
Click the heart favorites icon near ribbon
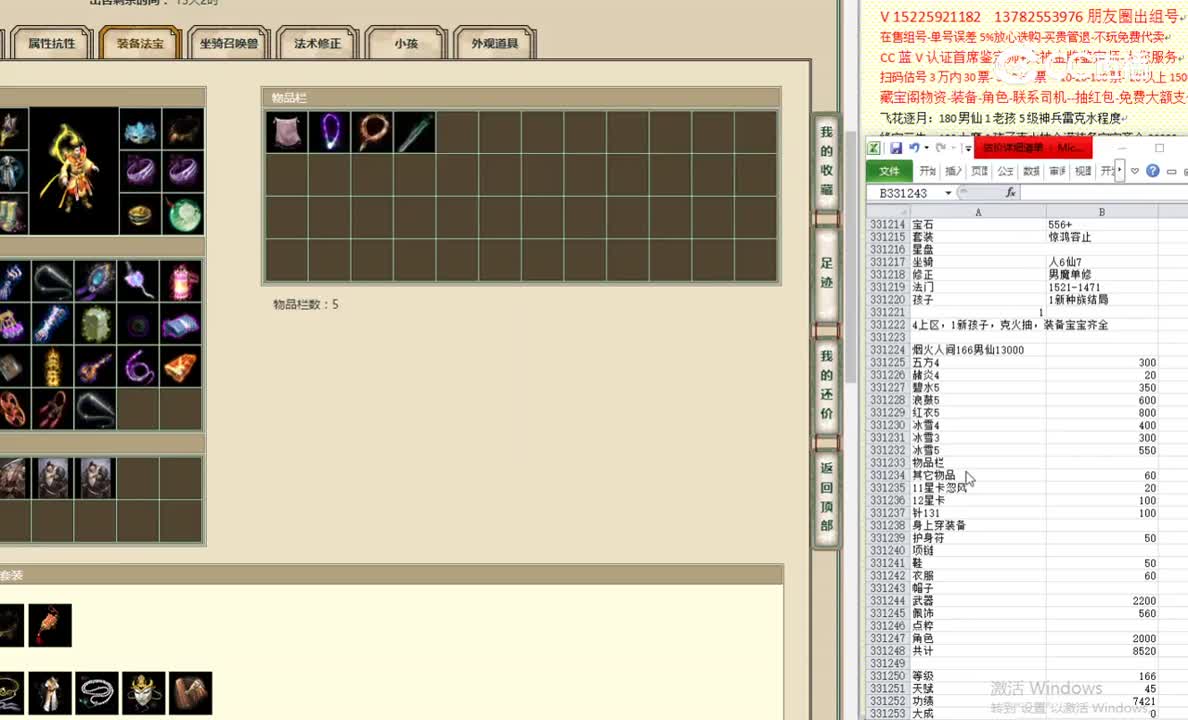(1134, 171)
